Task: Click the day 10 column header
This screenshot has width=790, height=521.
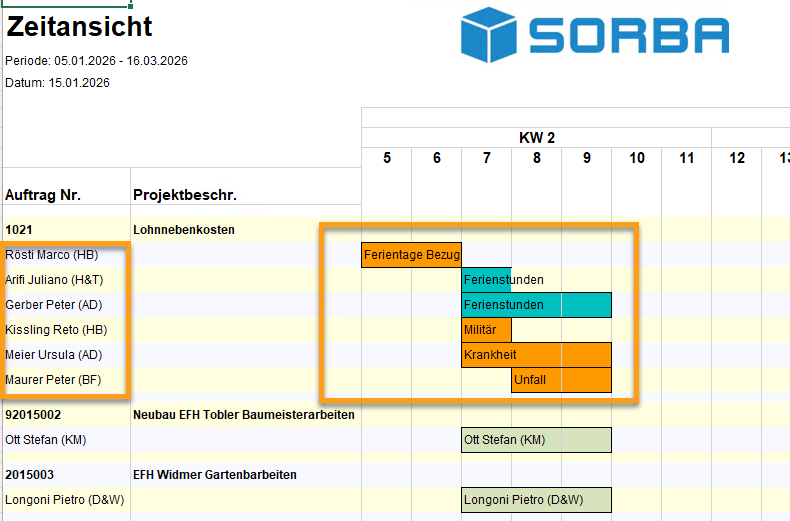Action: click(636, 157)
